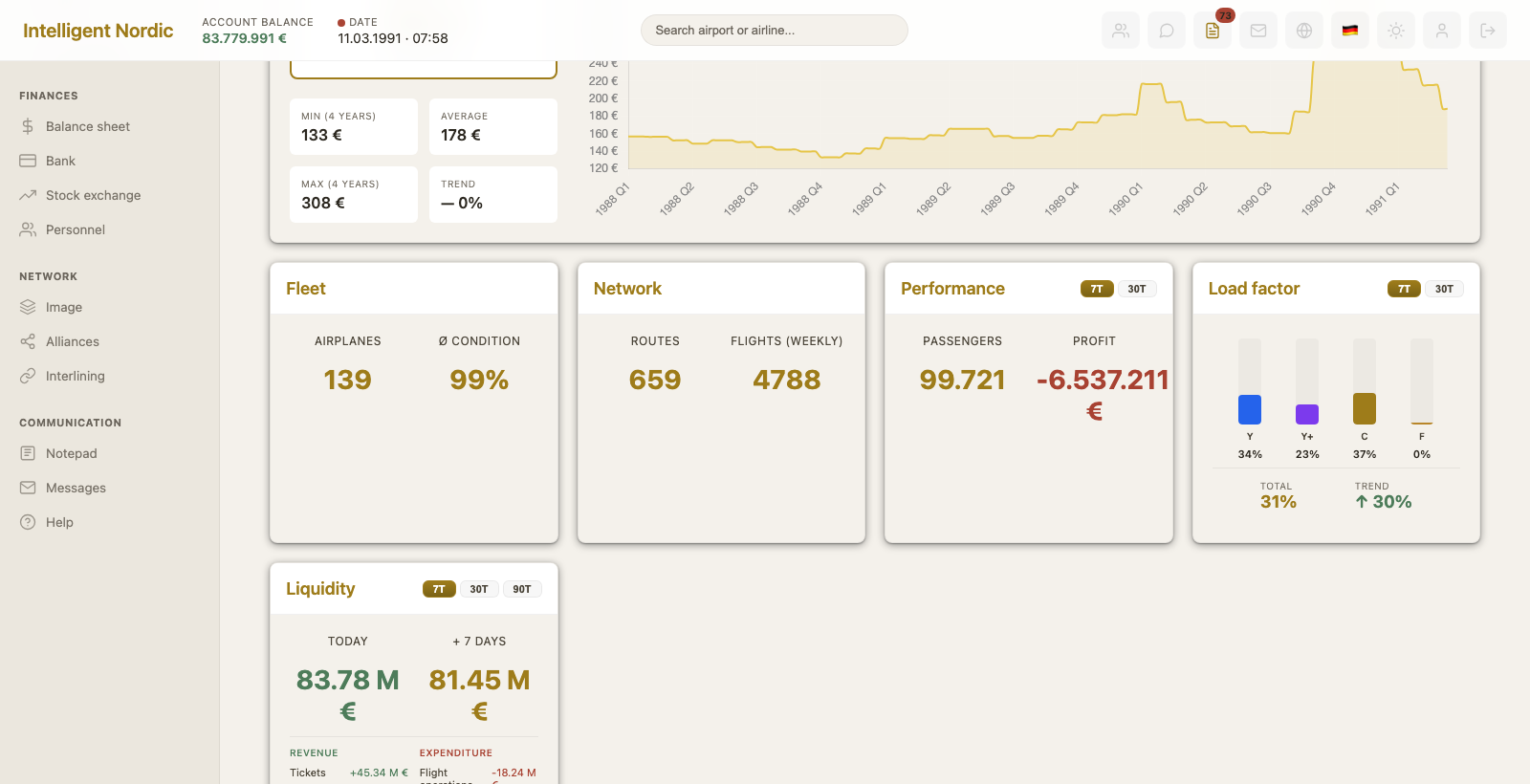The height and width of the screenshot is (784, 1530).
Task: Click the Interlinking chain icon
Action: tap(28, 376)
